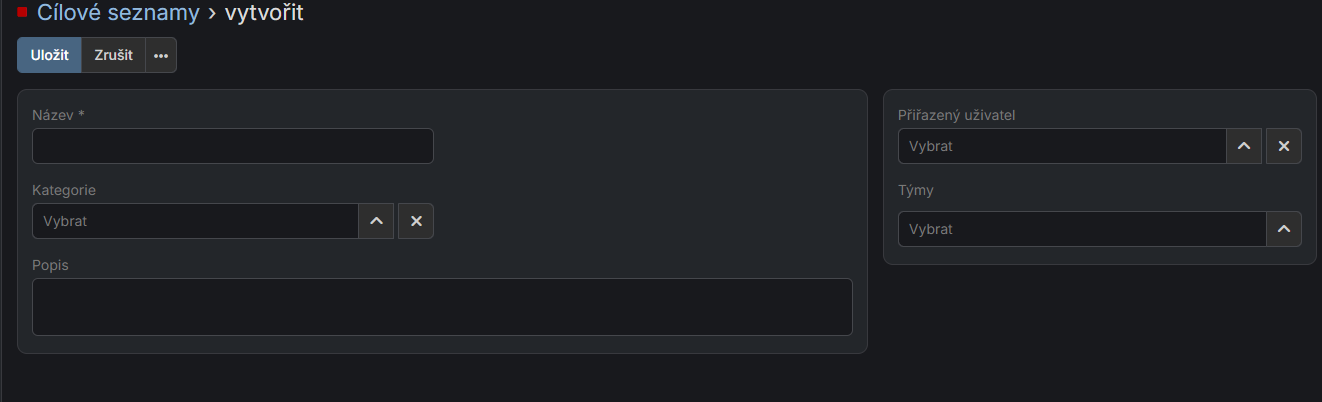Click the Kategorie Vybrat selection field
Screen dimensions: 1322x402
195,221
